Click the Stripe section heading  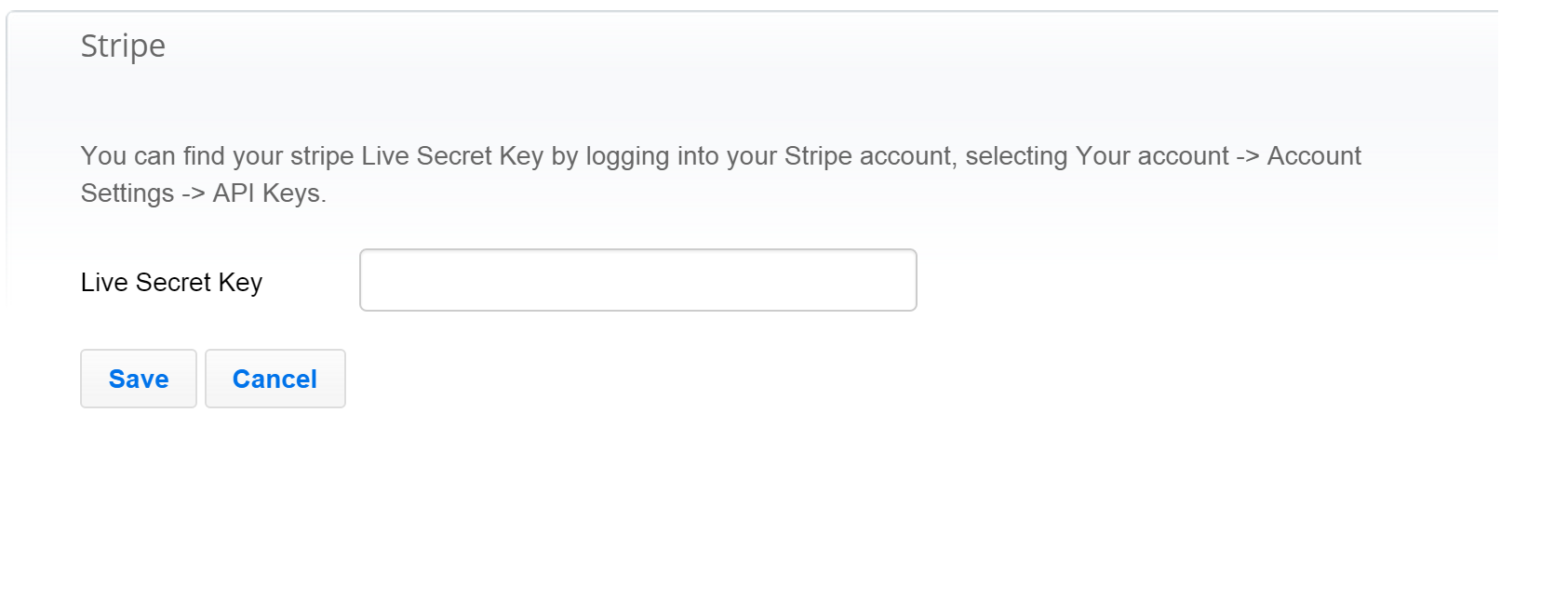click(x=123, y=46)
